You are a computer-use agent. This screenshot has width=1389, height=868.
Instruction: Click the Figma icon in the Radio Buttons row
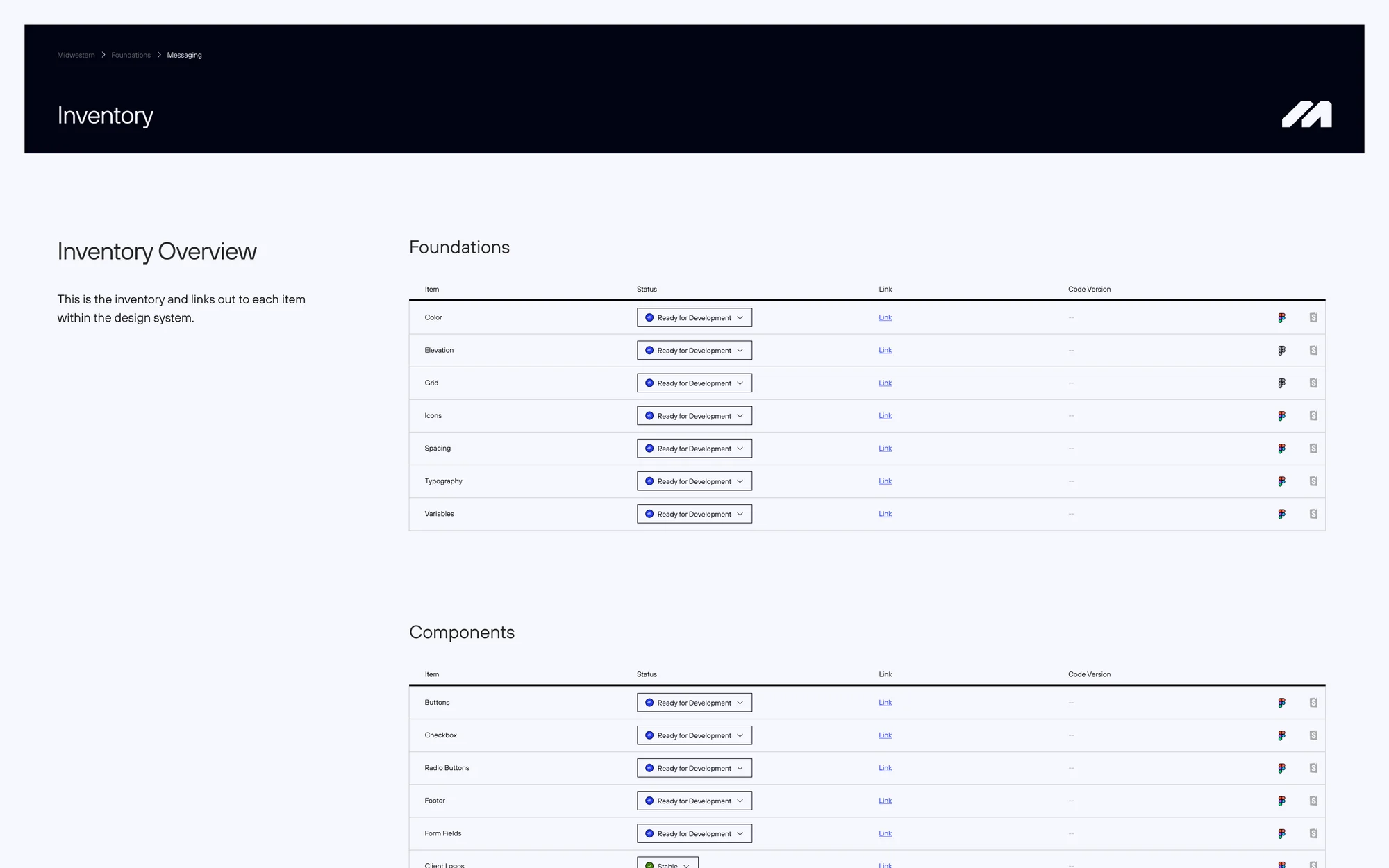coord(1281,767)
